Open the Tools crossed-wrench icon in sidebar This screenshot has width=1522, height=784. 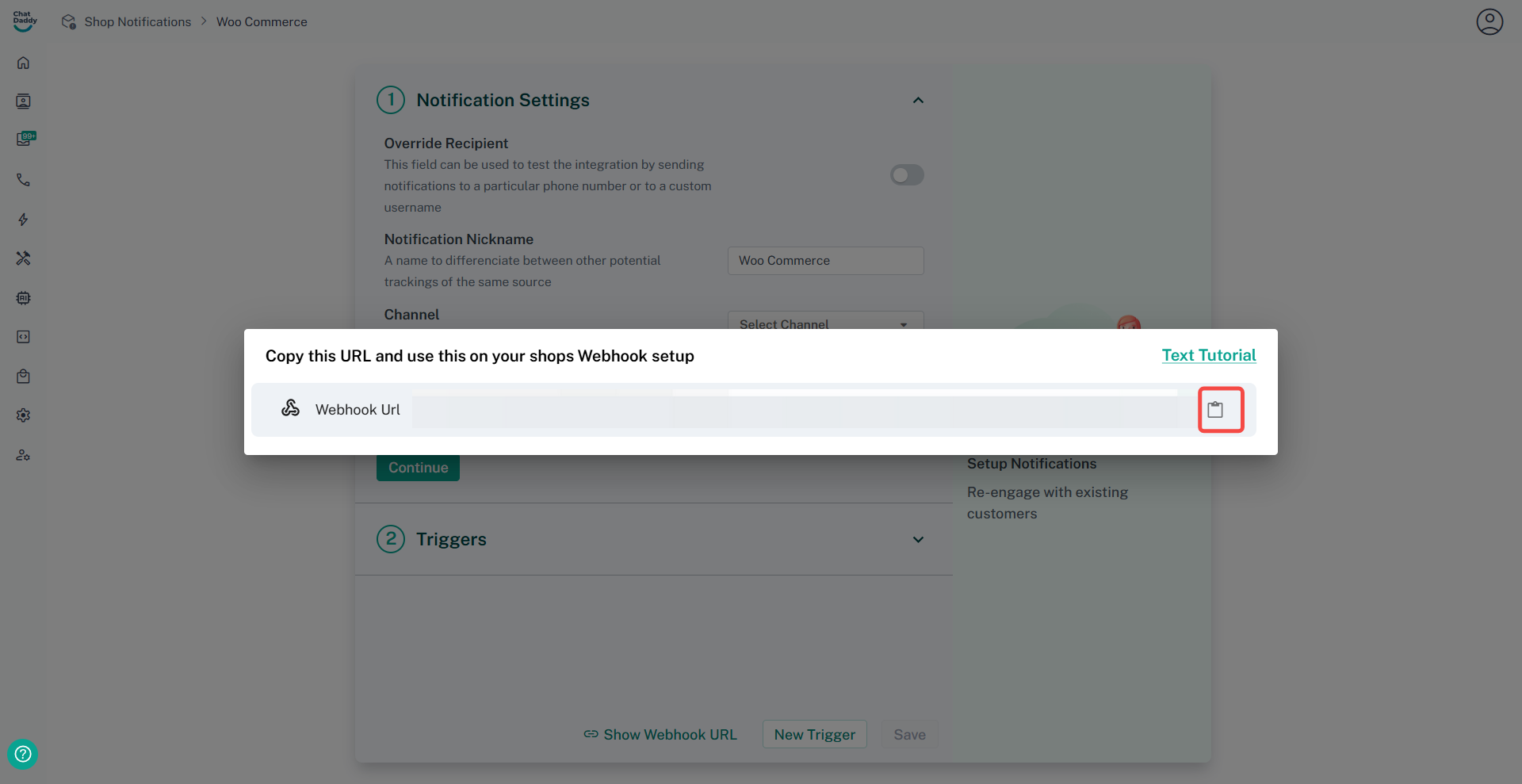[x=24, y=258]
